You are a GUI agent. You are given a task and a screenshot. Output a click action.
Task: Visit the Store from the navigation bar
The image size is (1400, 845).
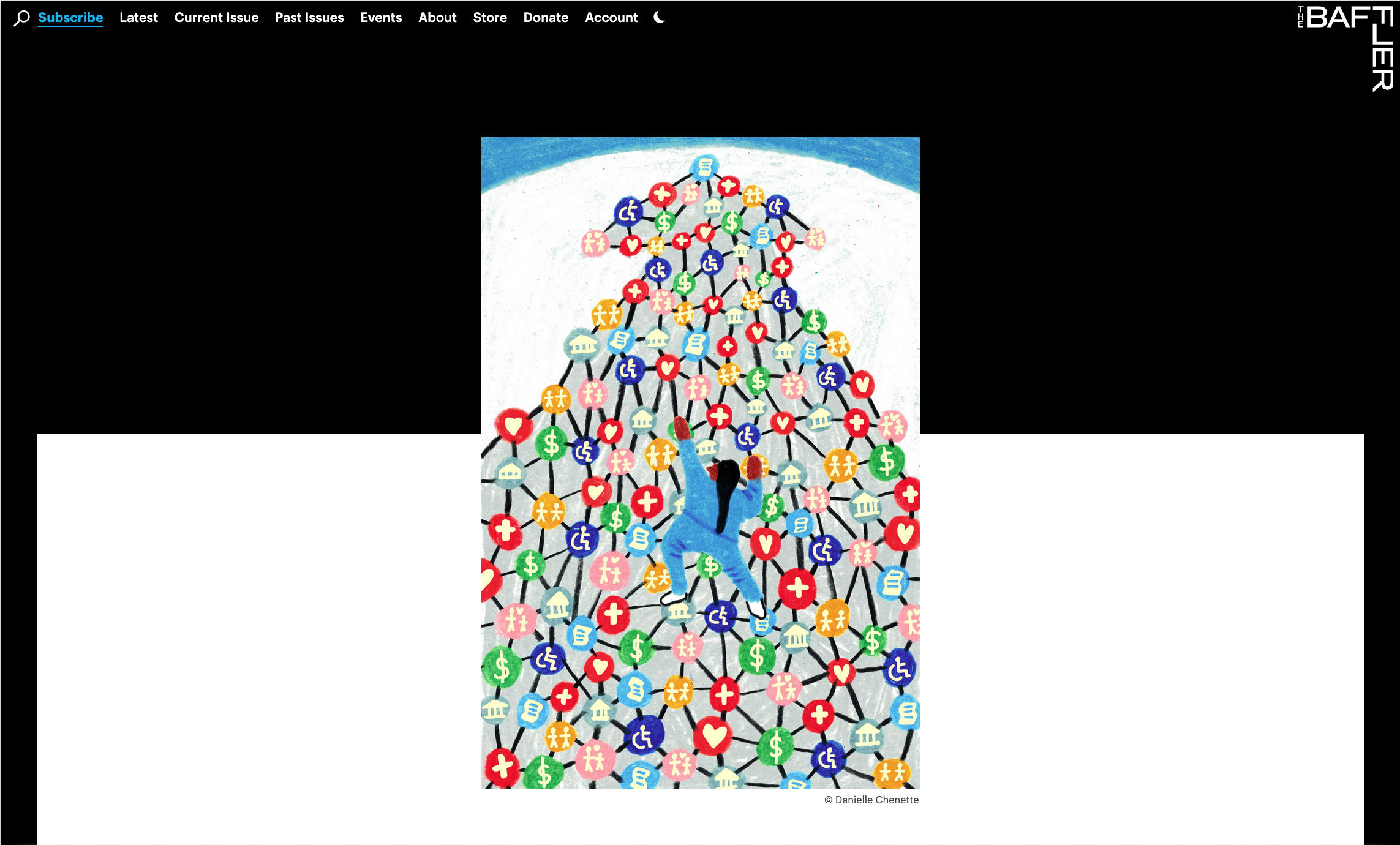pyautogui.click(x=489, y=18)
